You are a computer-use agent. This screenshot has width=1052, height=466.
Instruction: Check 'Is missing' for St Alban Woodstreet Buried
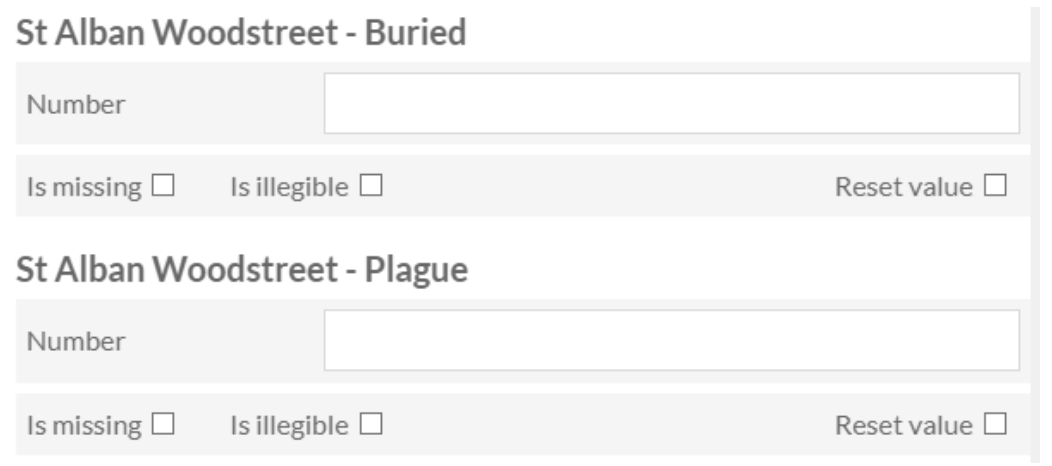163,185
